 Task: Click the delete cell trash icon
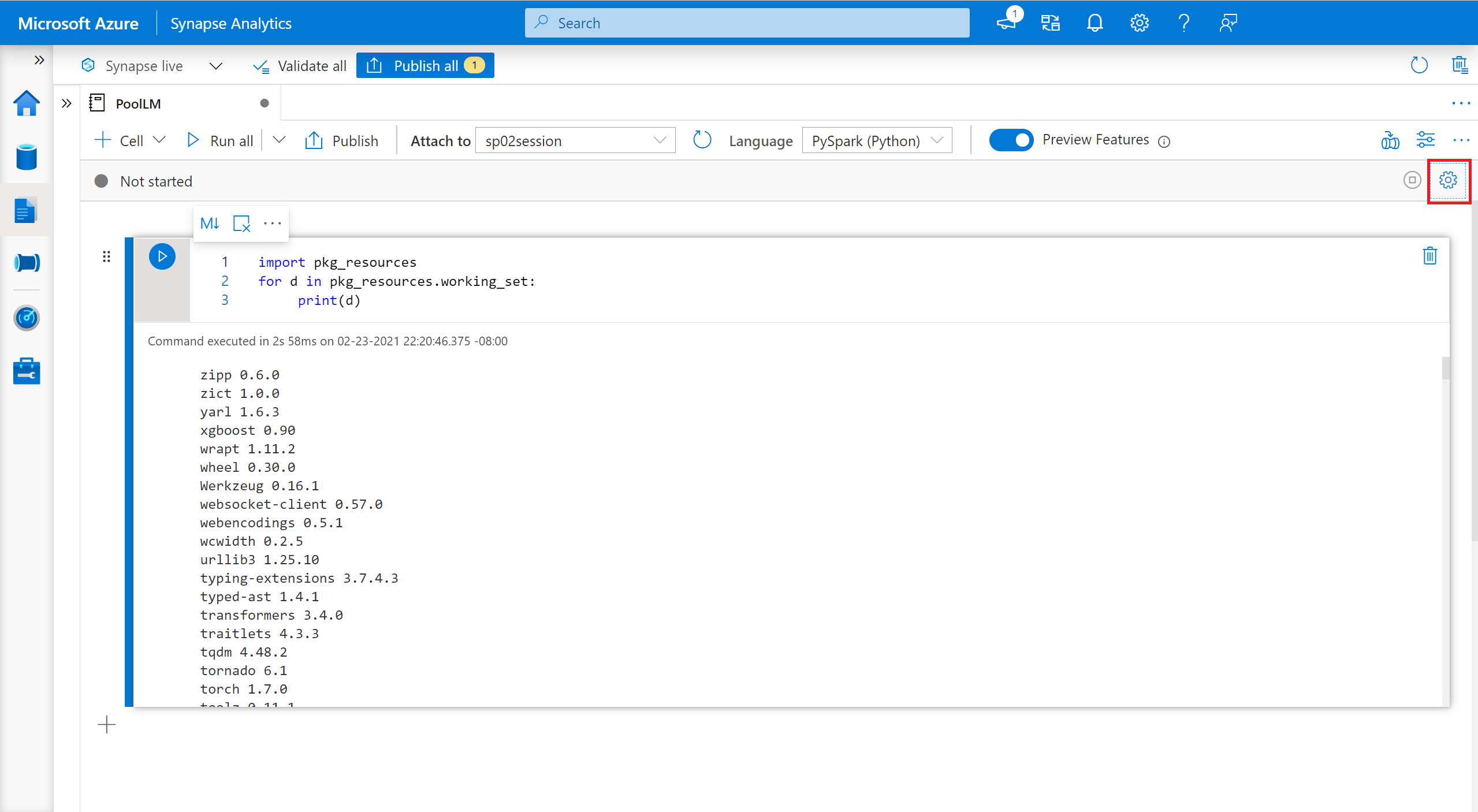(1430, 256)
